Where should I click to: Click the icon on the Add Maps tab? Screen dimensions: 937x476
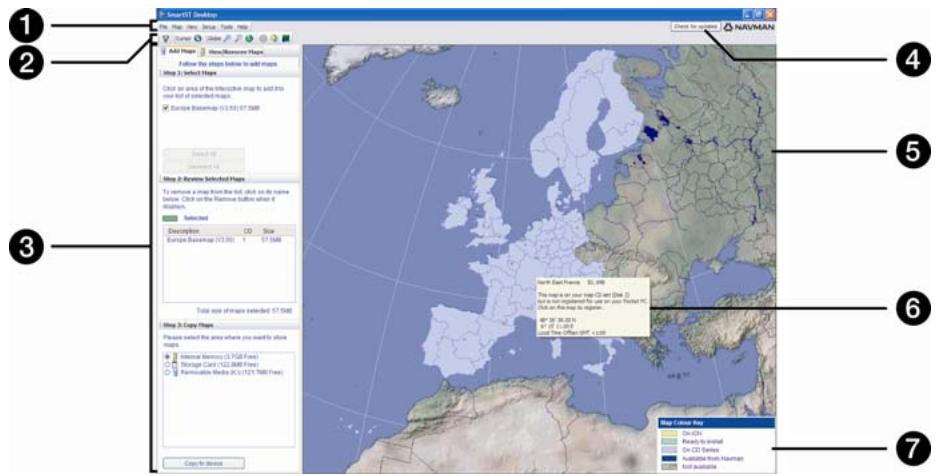tap(163, 52)
